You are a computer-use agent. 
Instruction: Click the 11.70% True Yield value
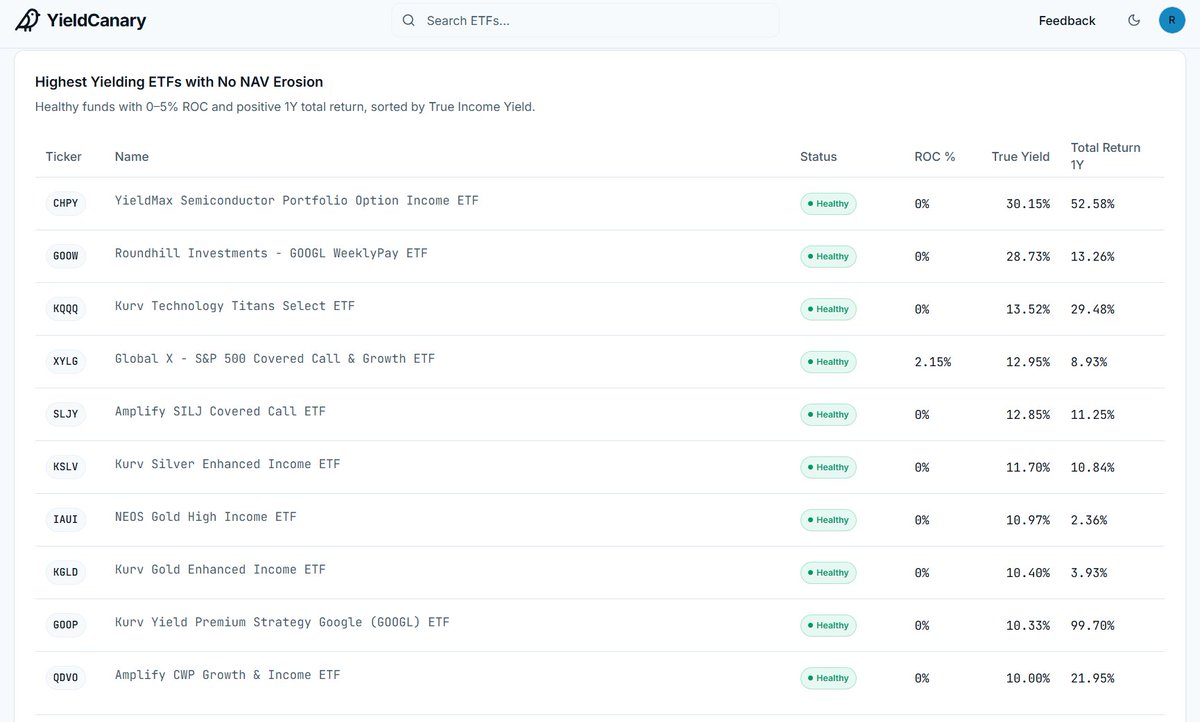[x=1028, y=467]
